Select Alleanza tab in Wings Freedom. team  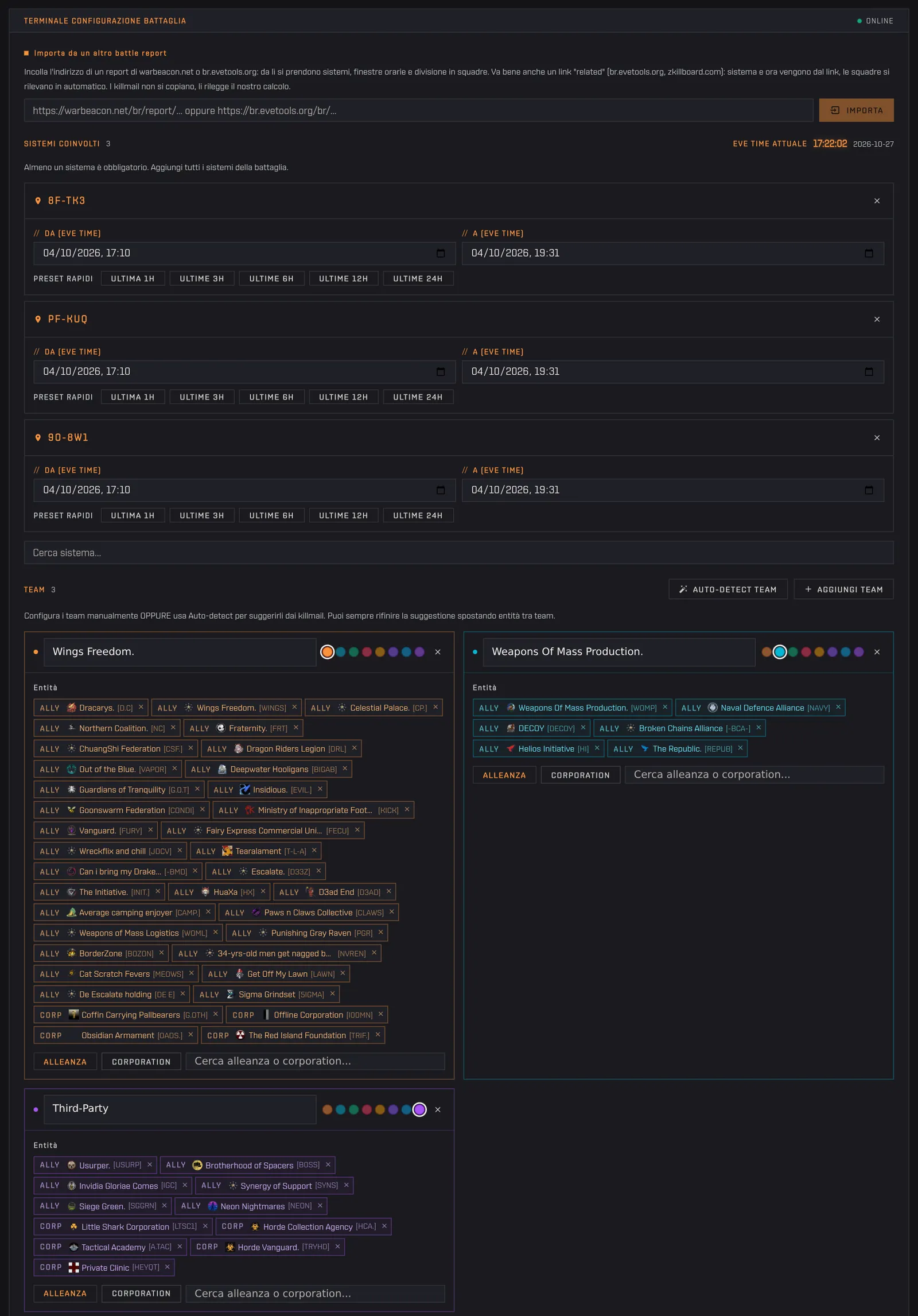tap(65, 1062)
